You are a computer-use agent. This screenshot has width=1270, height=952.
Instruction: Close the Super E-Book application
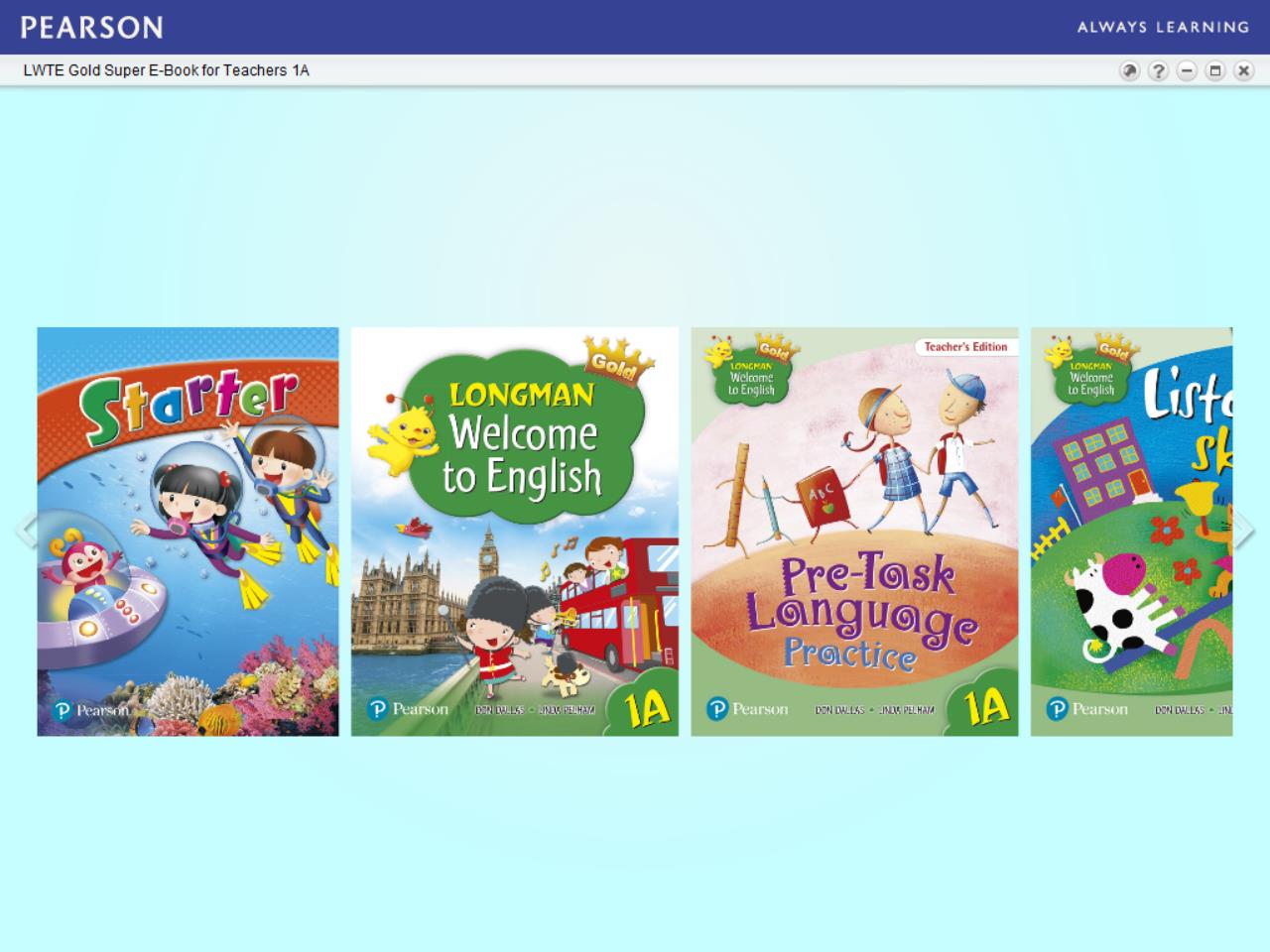[1243, 70]
